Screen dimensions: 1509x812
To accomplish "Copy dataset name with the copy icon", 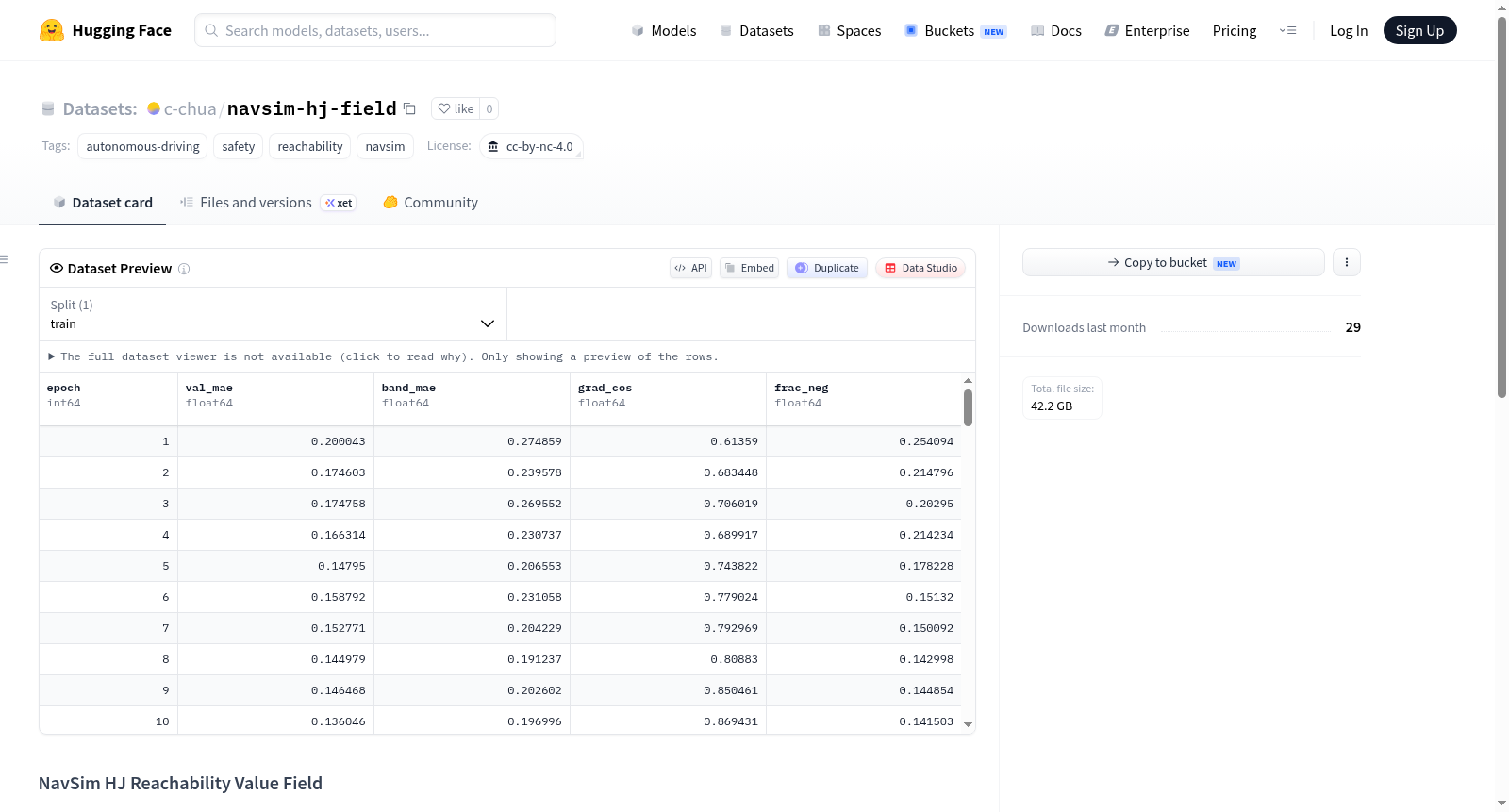I will [x=409, y=108].
